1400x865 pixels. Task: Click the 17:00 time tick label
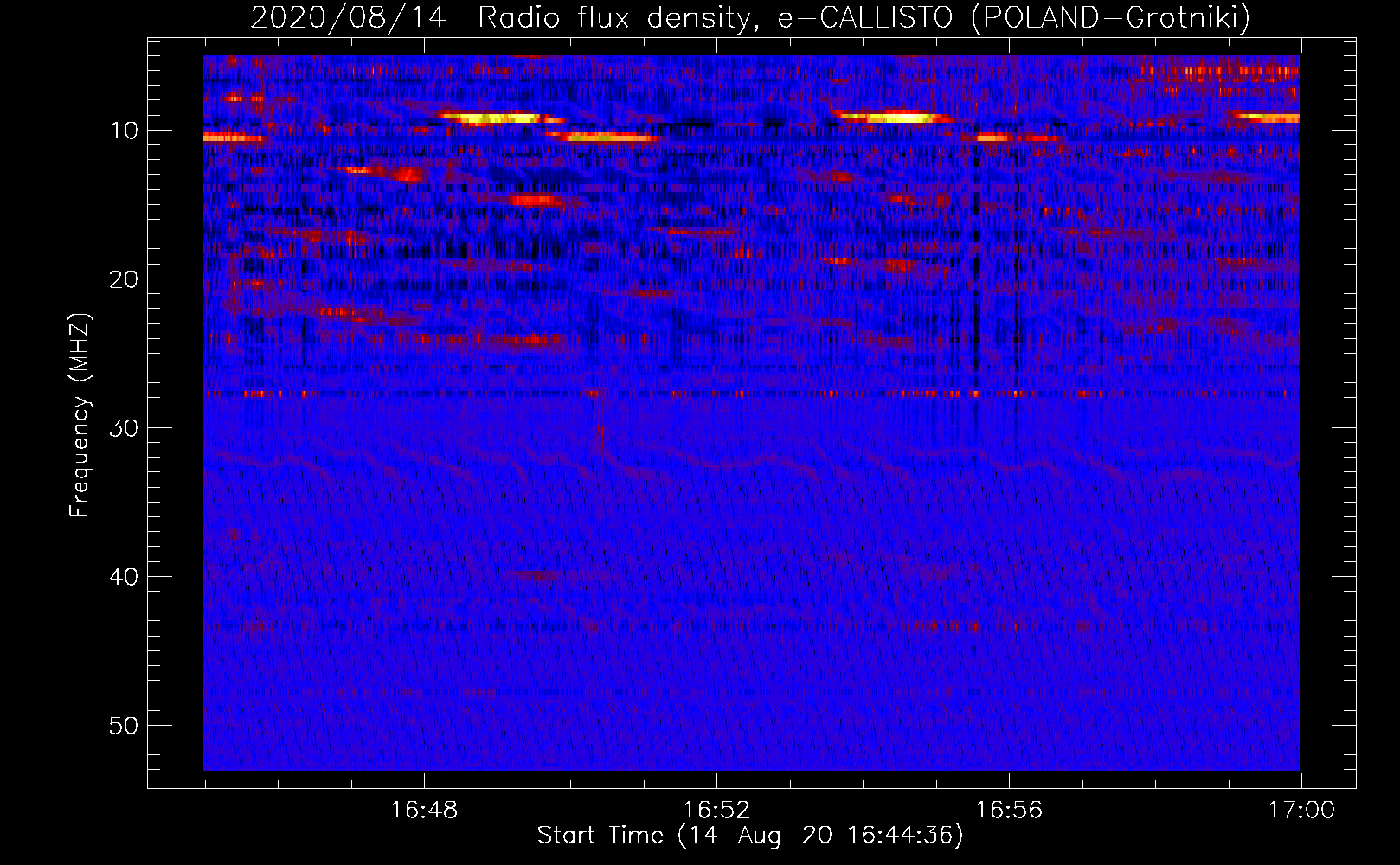coord(1301,811)
